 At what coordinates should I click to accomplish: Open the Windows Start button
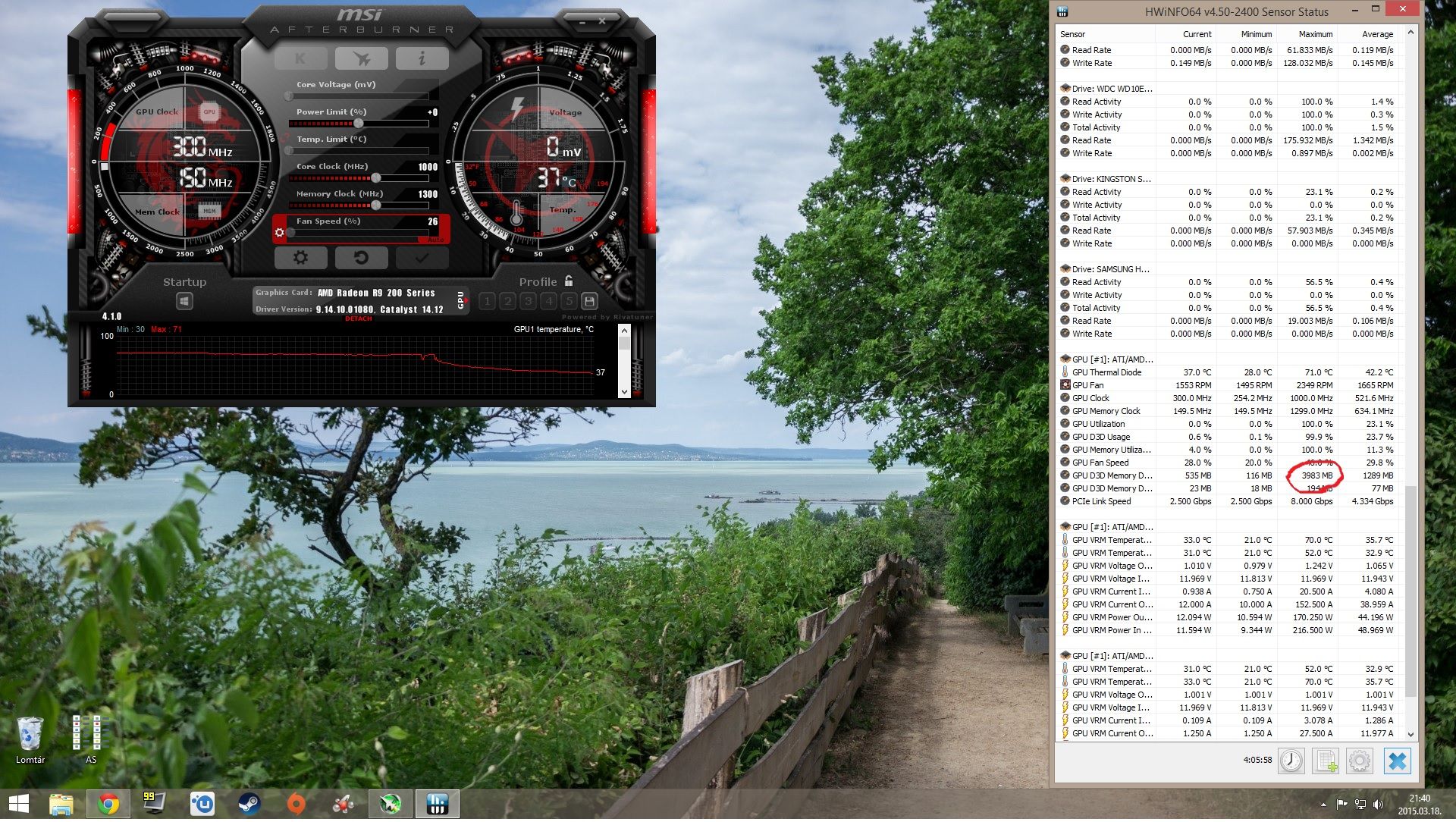pyautogui.click(x=19, y=804)
